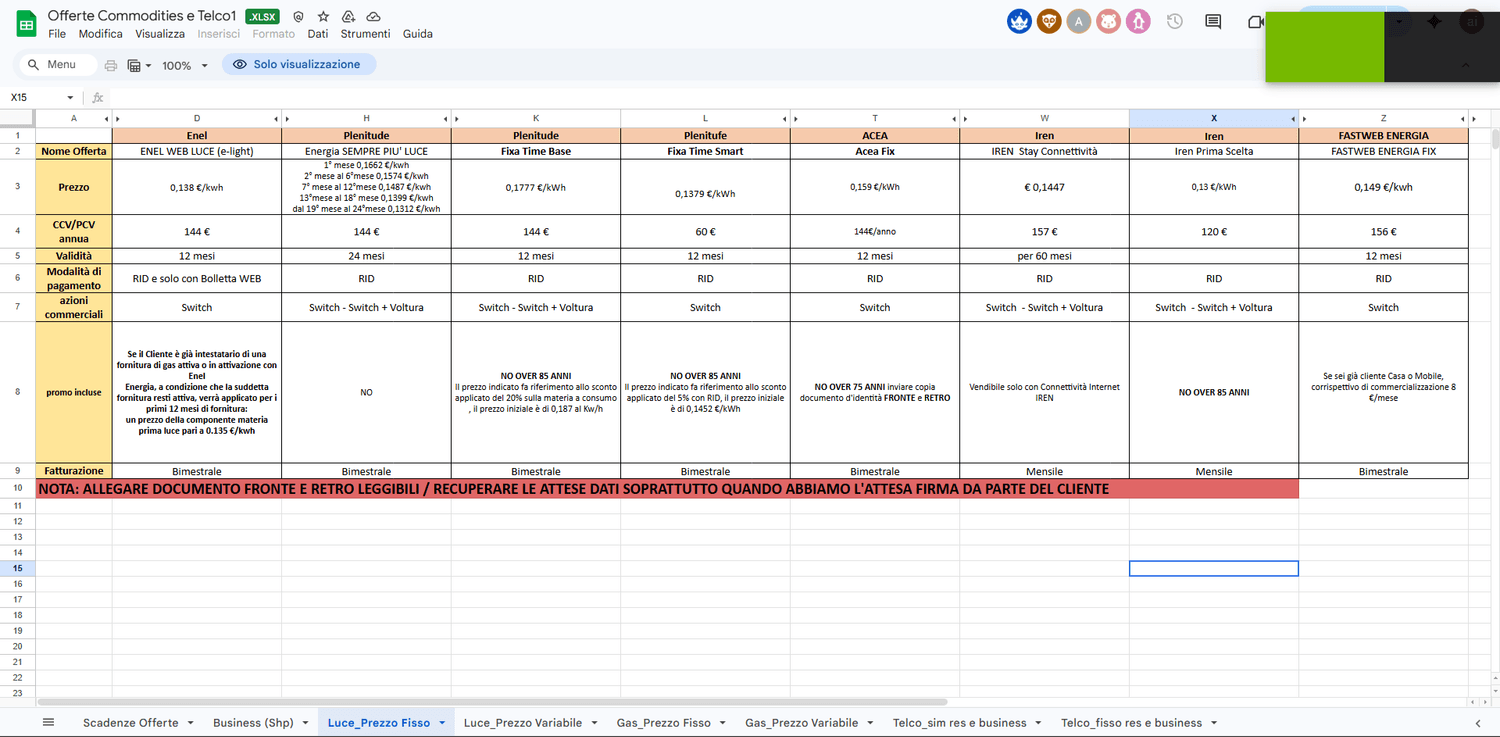Open the Guida menu

[418, 34]
